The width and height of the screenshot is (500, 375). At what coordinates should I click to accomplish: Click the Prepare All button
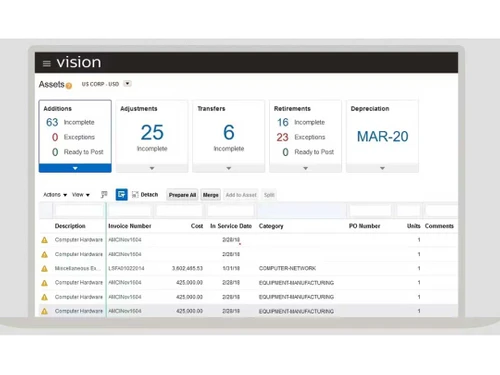(182, 195)
